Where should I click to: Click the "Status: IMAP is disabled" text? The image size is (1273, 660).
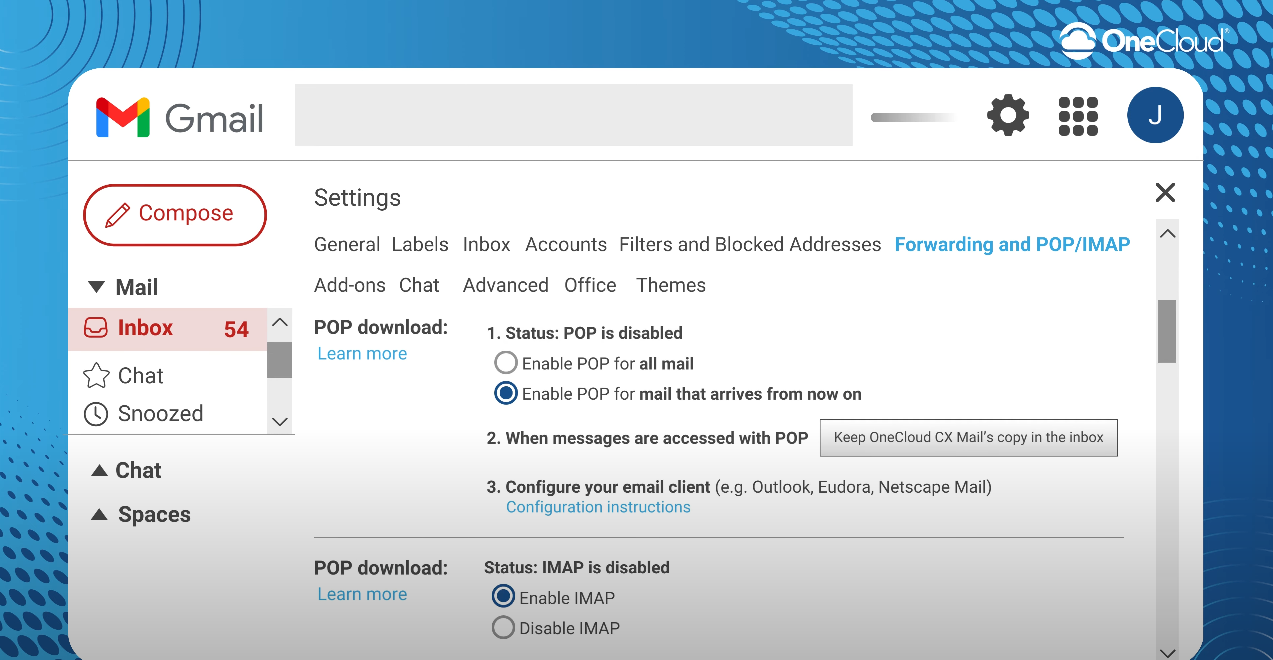pos(577,568)
